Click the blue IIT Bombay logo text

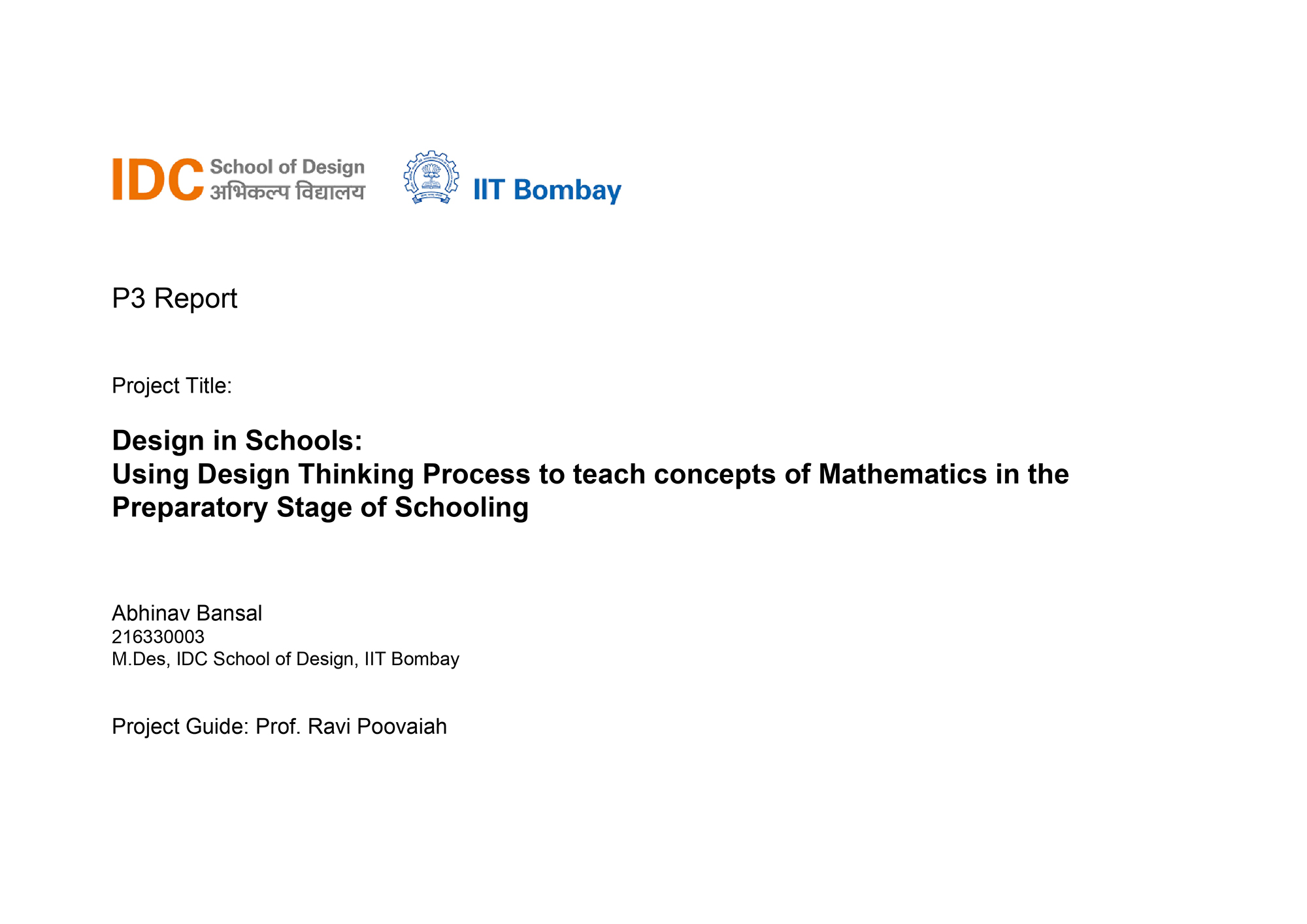click(x=547, y=190)
